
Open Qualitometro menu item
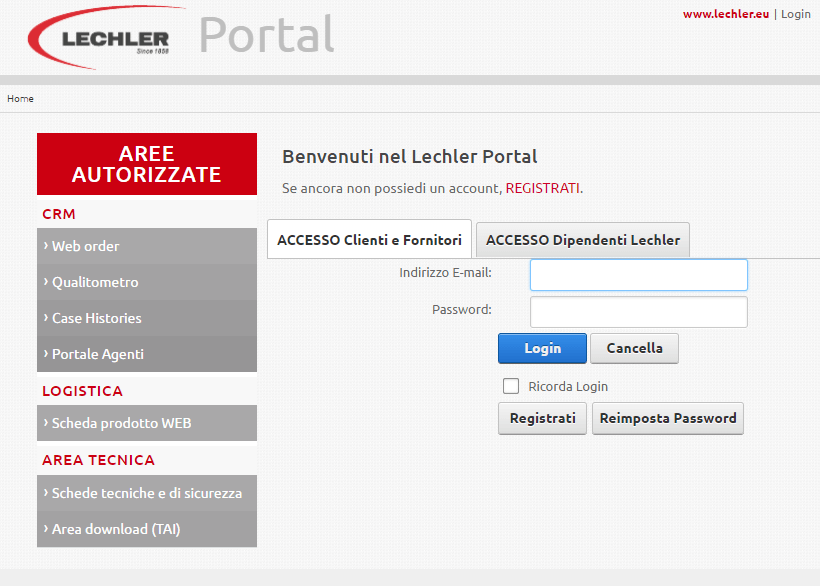147,282
